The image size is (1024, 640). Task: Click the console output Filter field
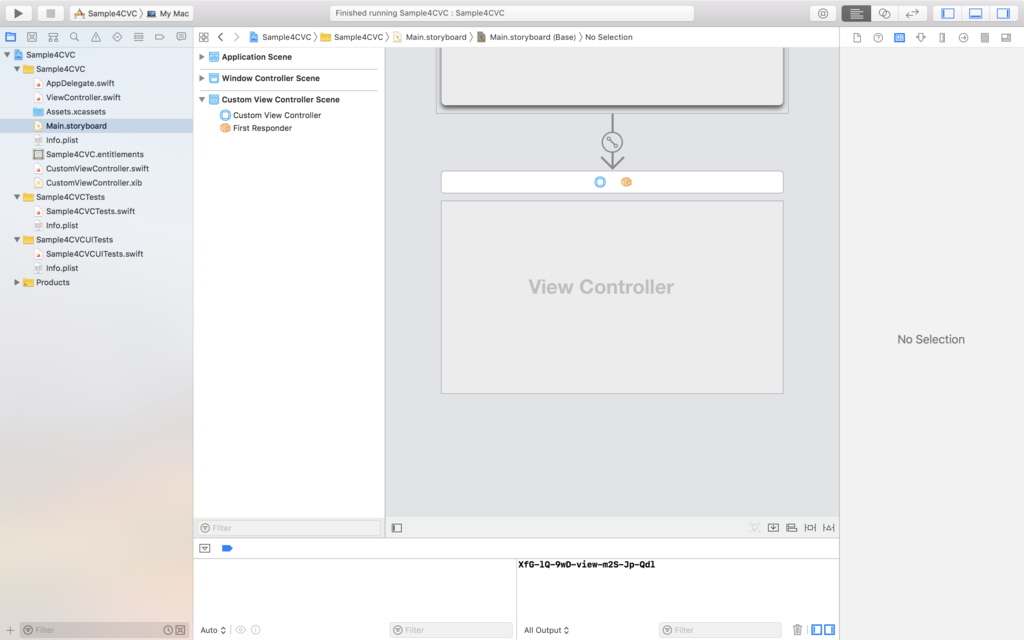720,630
